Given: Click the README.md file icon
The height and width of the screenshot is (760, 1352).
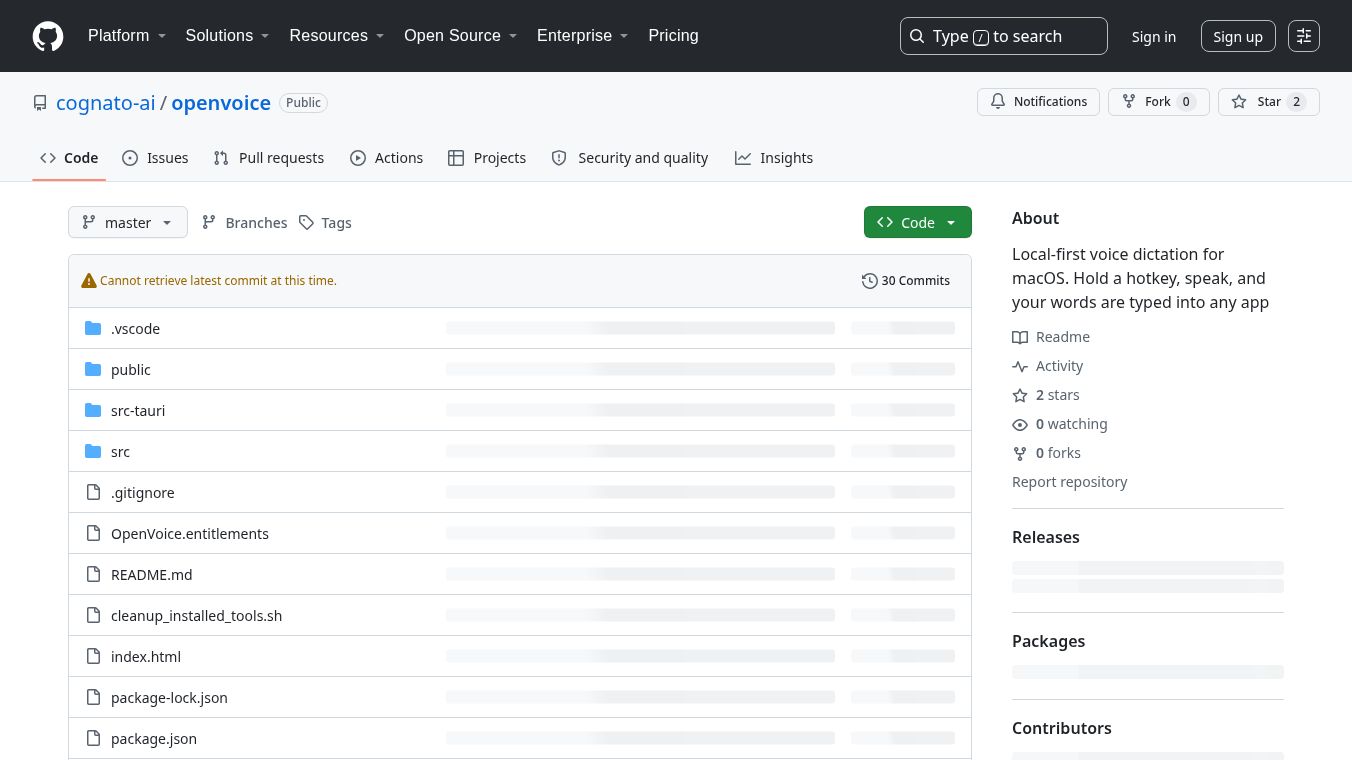Looking at the screenshot, I should pos(93,574).
